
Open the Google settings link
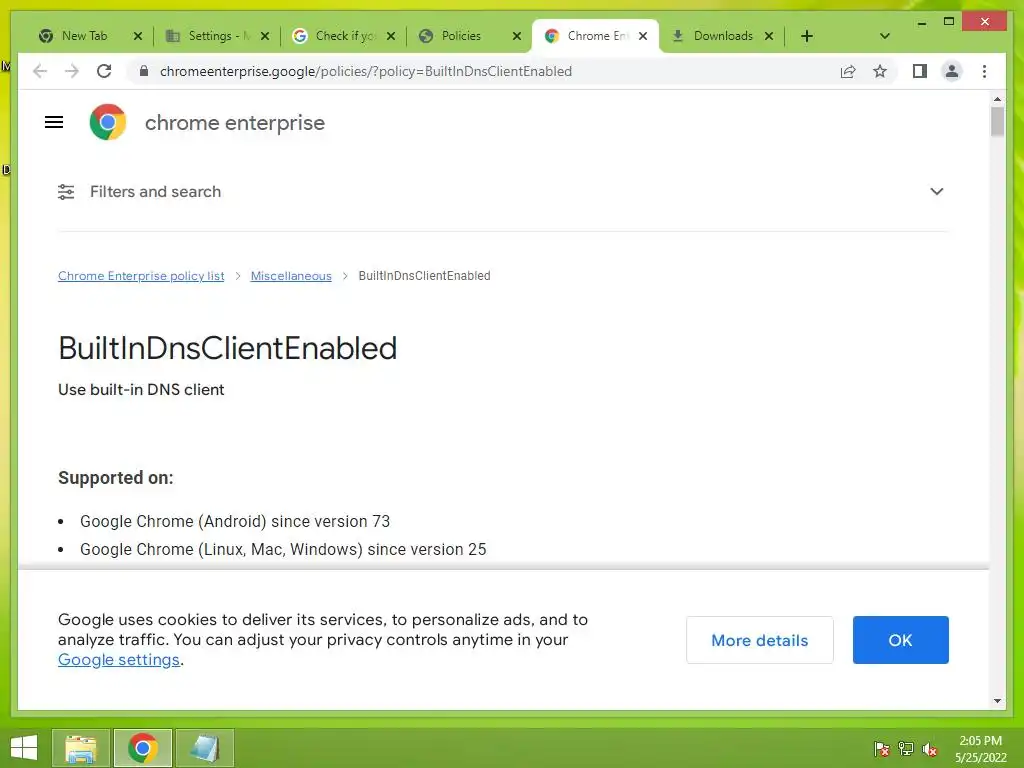point(119,660)
